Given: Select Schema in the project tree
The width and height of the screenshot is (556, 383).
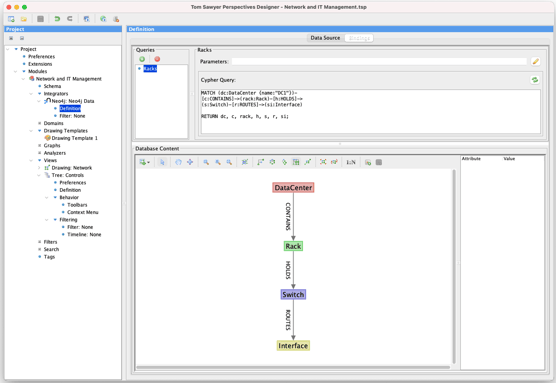Looking at the screenshot, I should 52,86.
